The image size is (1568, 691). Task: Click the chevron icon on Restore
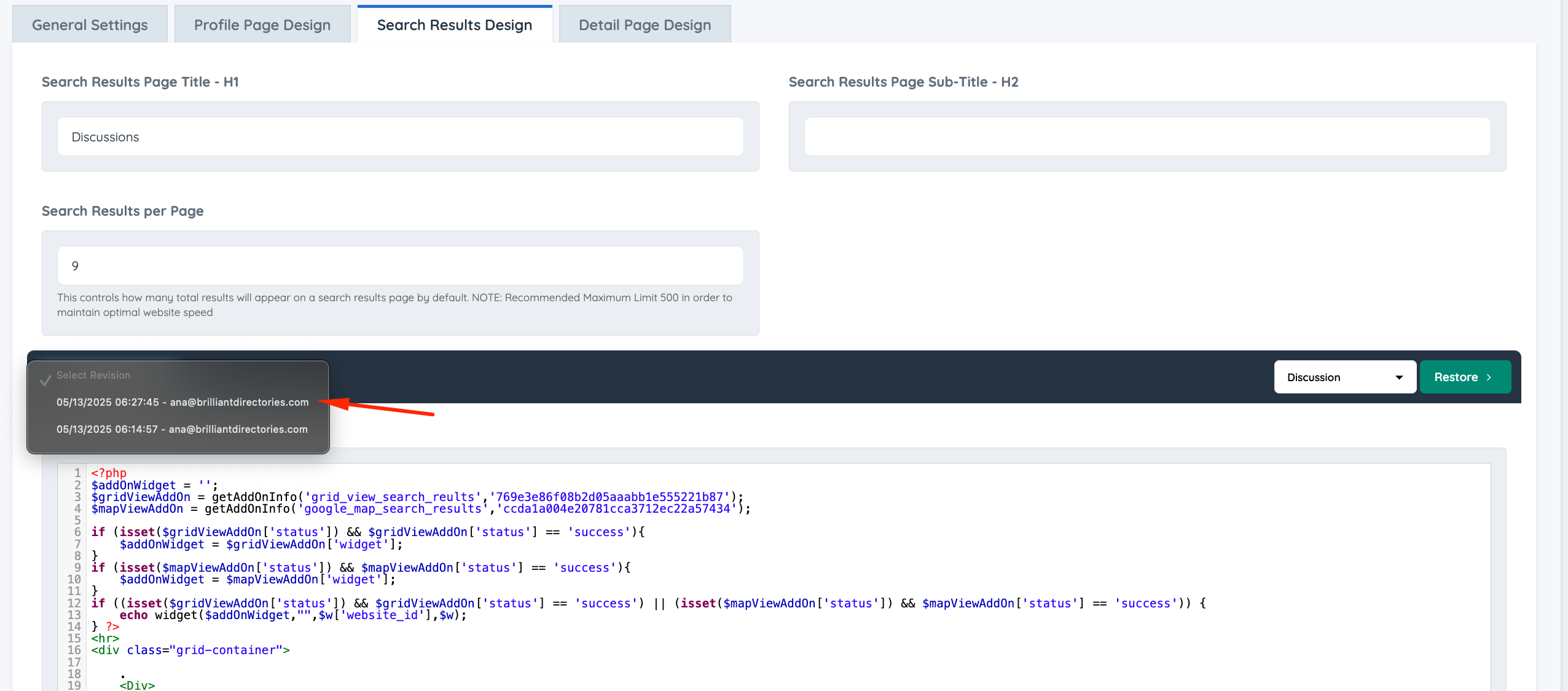click(x=1489, y=377)
